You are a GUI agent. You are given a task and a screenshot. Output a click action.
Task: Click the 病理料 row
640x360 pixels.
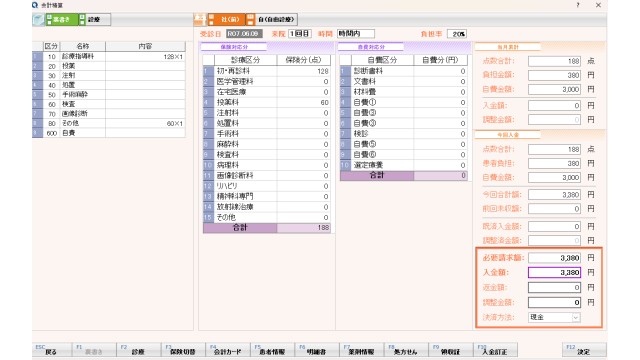click(x=267, y=165)
